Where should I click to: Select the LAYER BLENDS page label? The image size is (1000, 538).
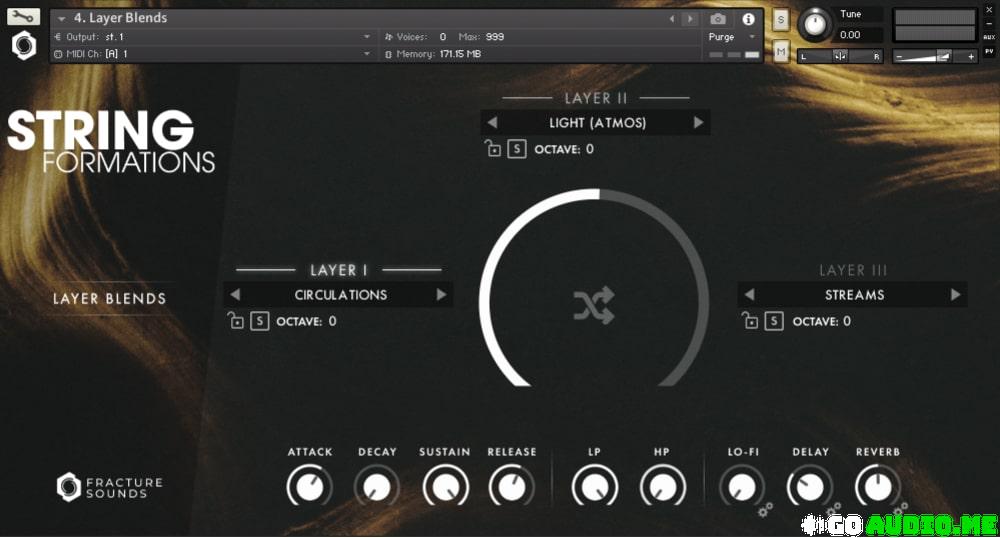109,298
